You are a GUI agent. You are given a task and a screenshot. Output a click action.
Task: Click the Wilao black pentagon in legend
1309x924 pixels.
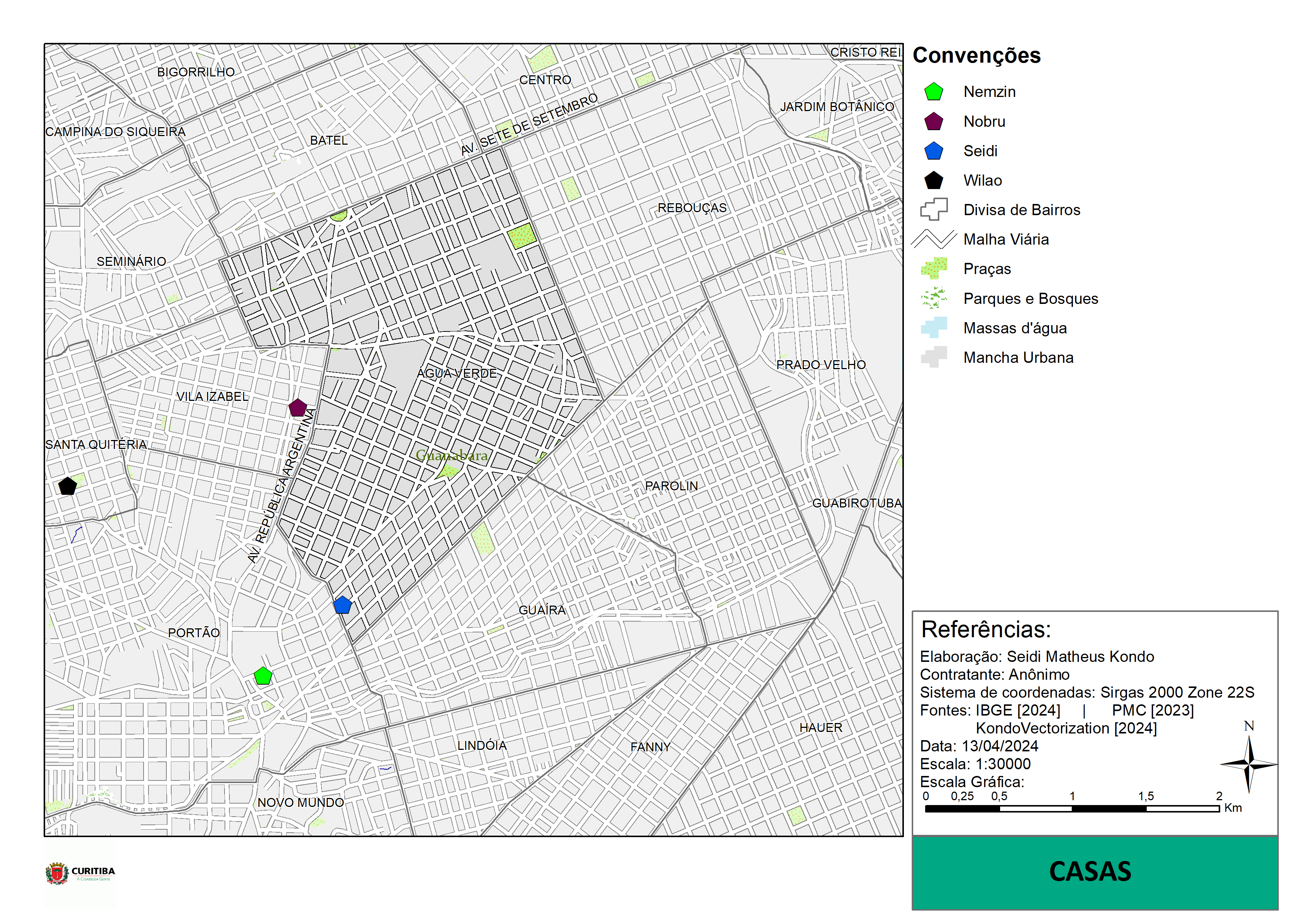(933, 181)
